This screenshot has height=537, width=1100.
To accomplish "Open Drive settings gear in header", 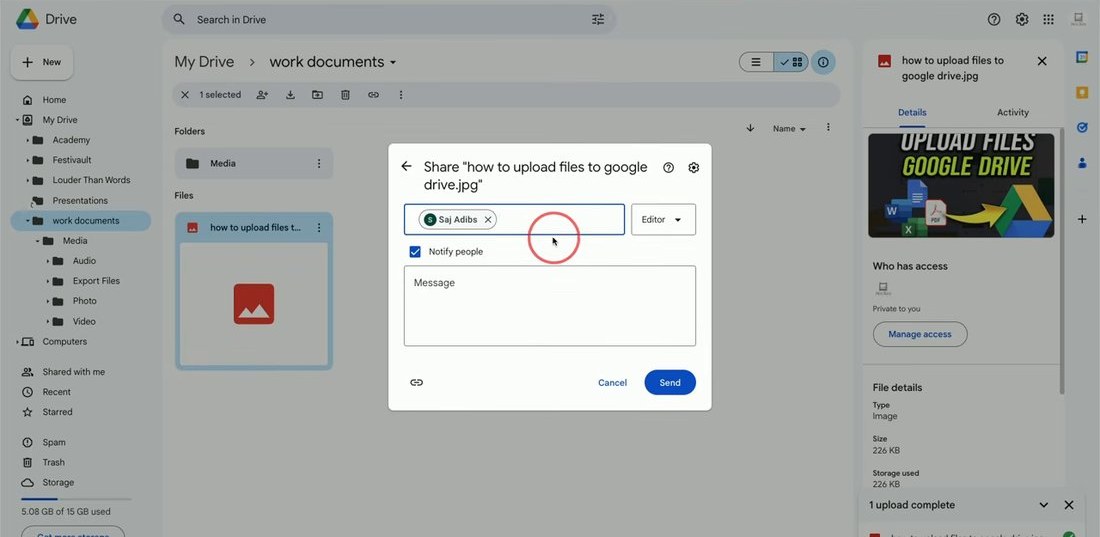I will pos(1021,20).
